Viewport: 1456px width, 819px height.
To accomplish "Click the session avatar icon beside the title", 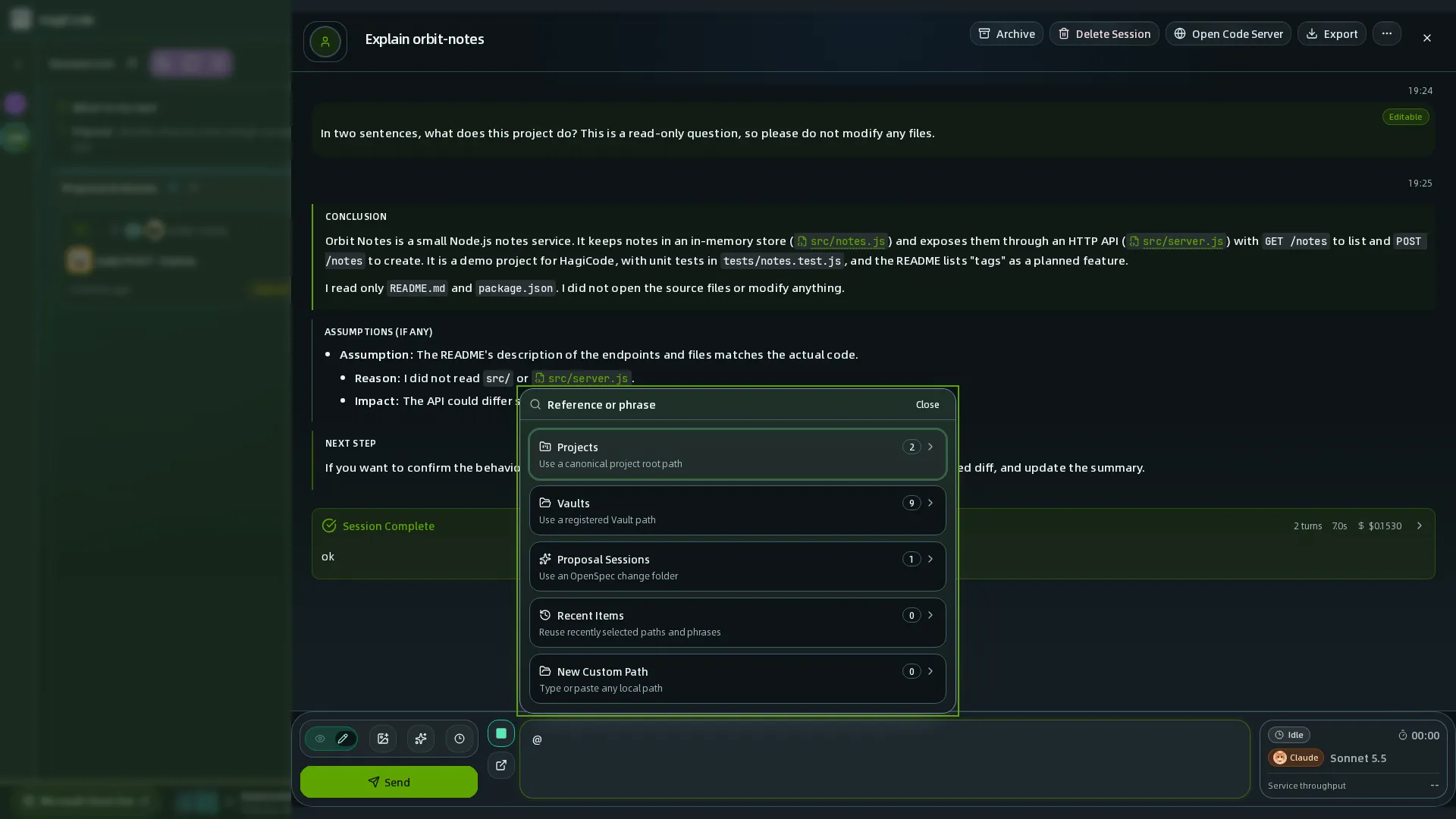I will point(325,41).
